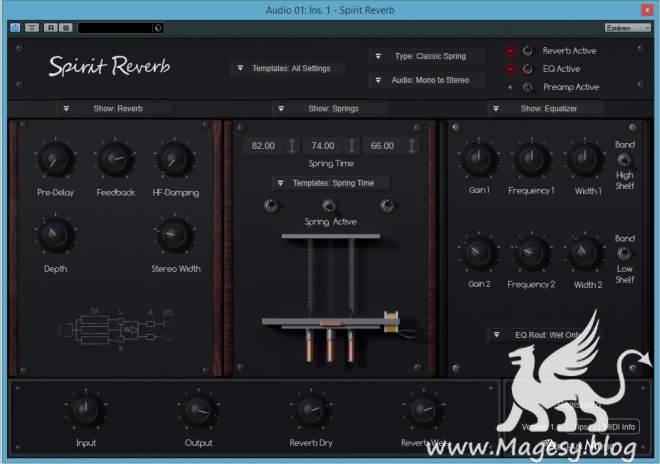The image size is (660, 464).
Task: Click the Spirit Reverb logo
Action: point(109,66)
